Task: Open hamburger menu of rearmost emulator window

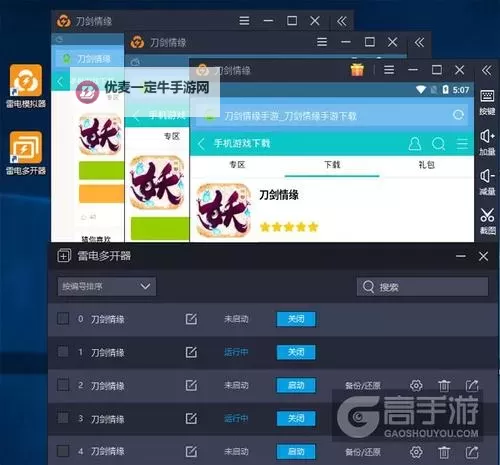Action: pyautogui.click(x=244, y=21)
